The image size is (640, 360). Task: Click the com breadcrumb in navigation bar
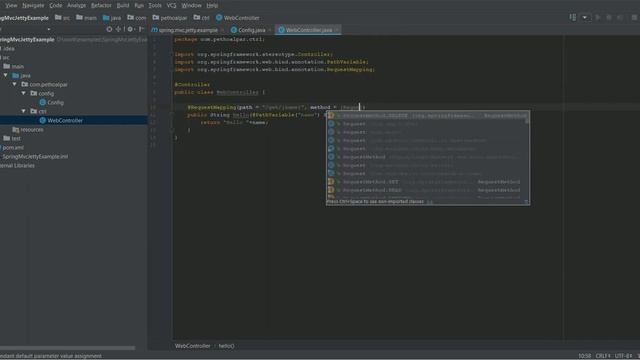[x=136, y=18]
